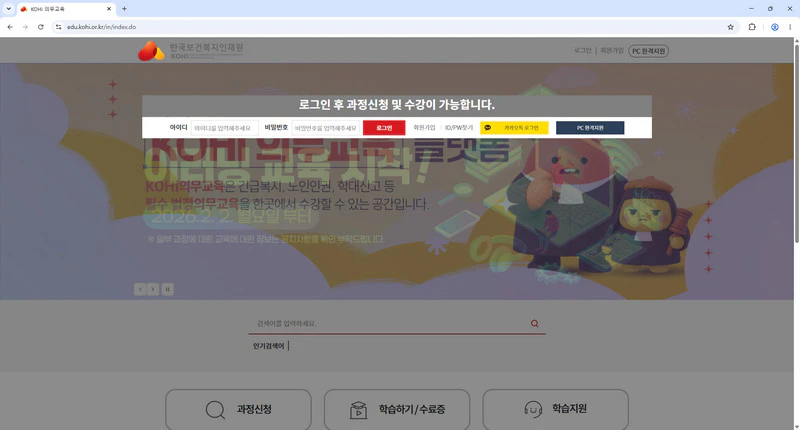
Task: Open the 학습하기/수료증 card
Action: [x=397, y=410]
